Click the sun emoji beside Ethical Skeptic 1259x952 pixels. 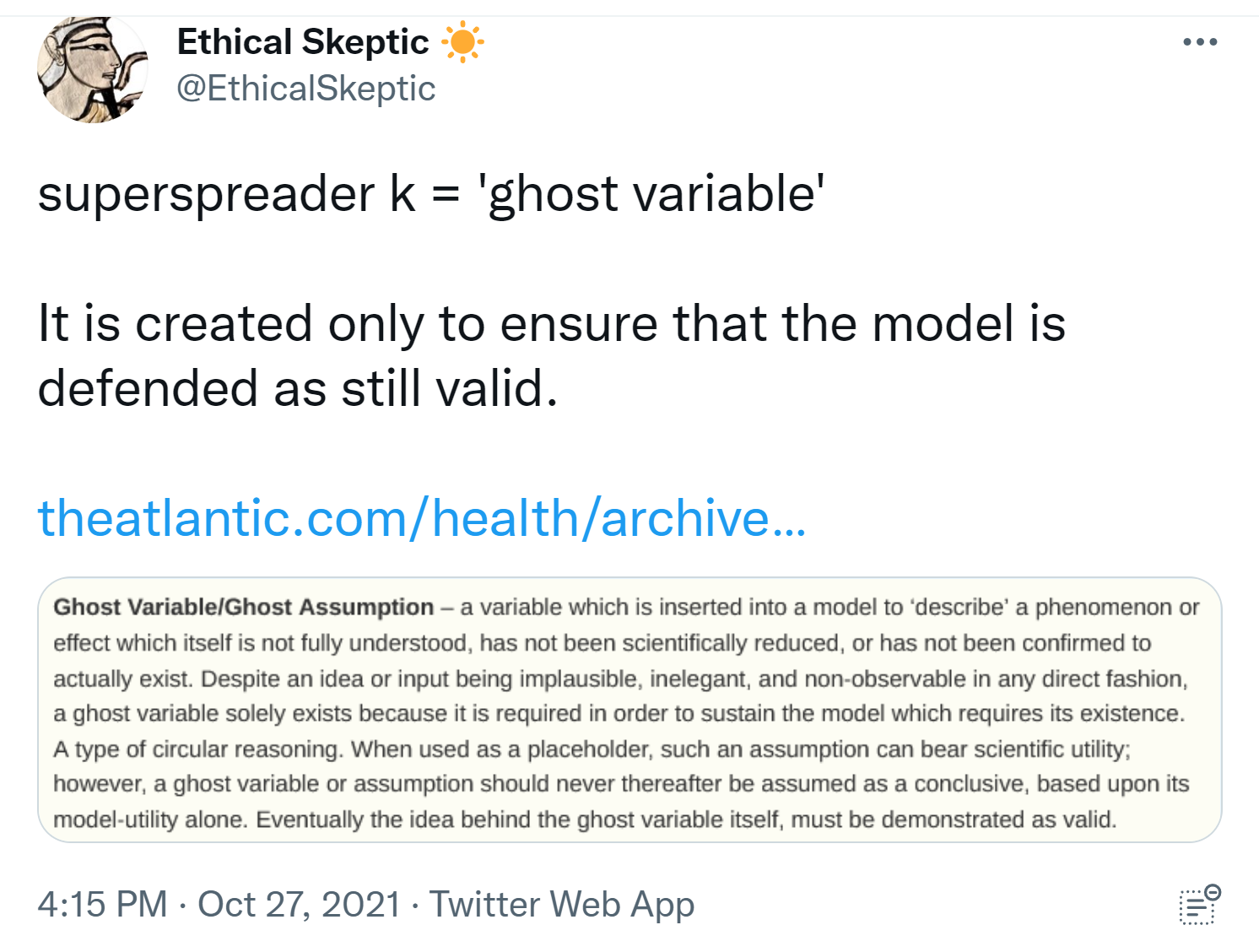click(462, 42)
